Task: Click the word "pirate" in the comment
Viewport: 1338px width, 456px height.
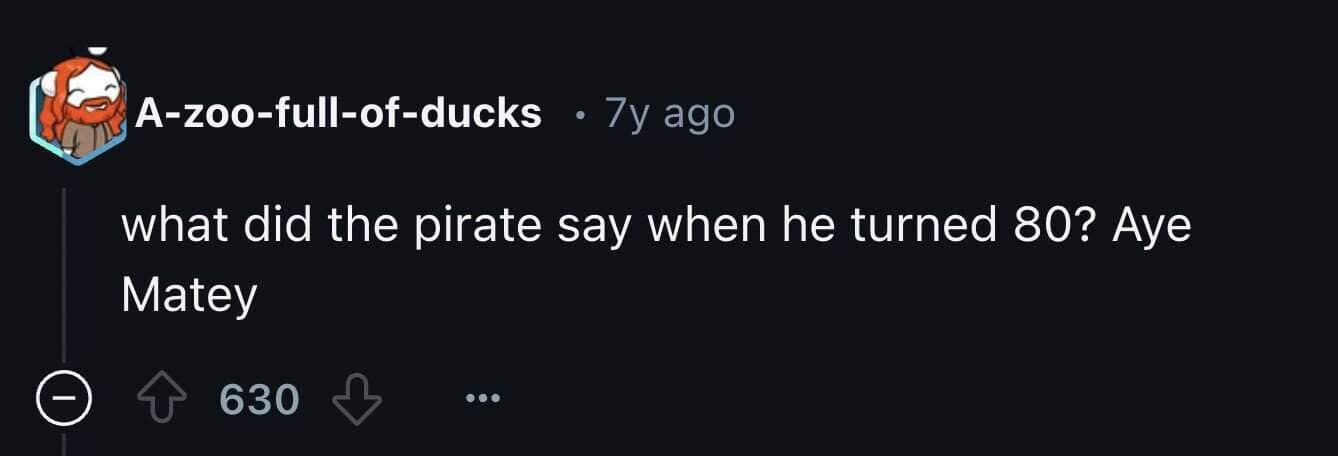Action: pyautogui.click(x=469, y=229)
